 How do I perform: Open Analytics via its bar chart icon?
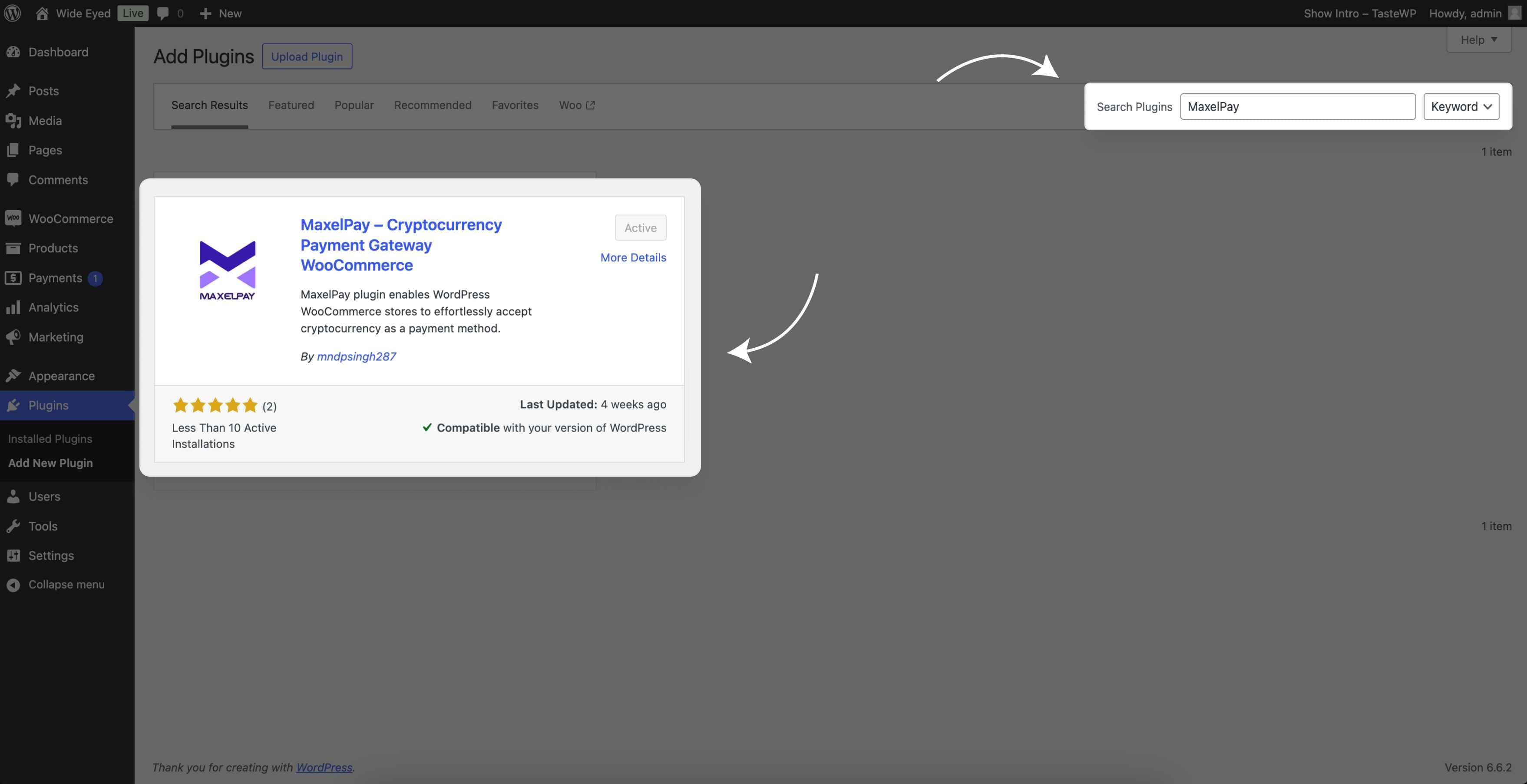click(13, 307)
